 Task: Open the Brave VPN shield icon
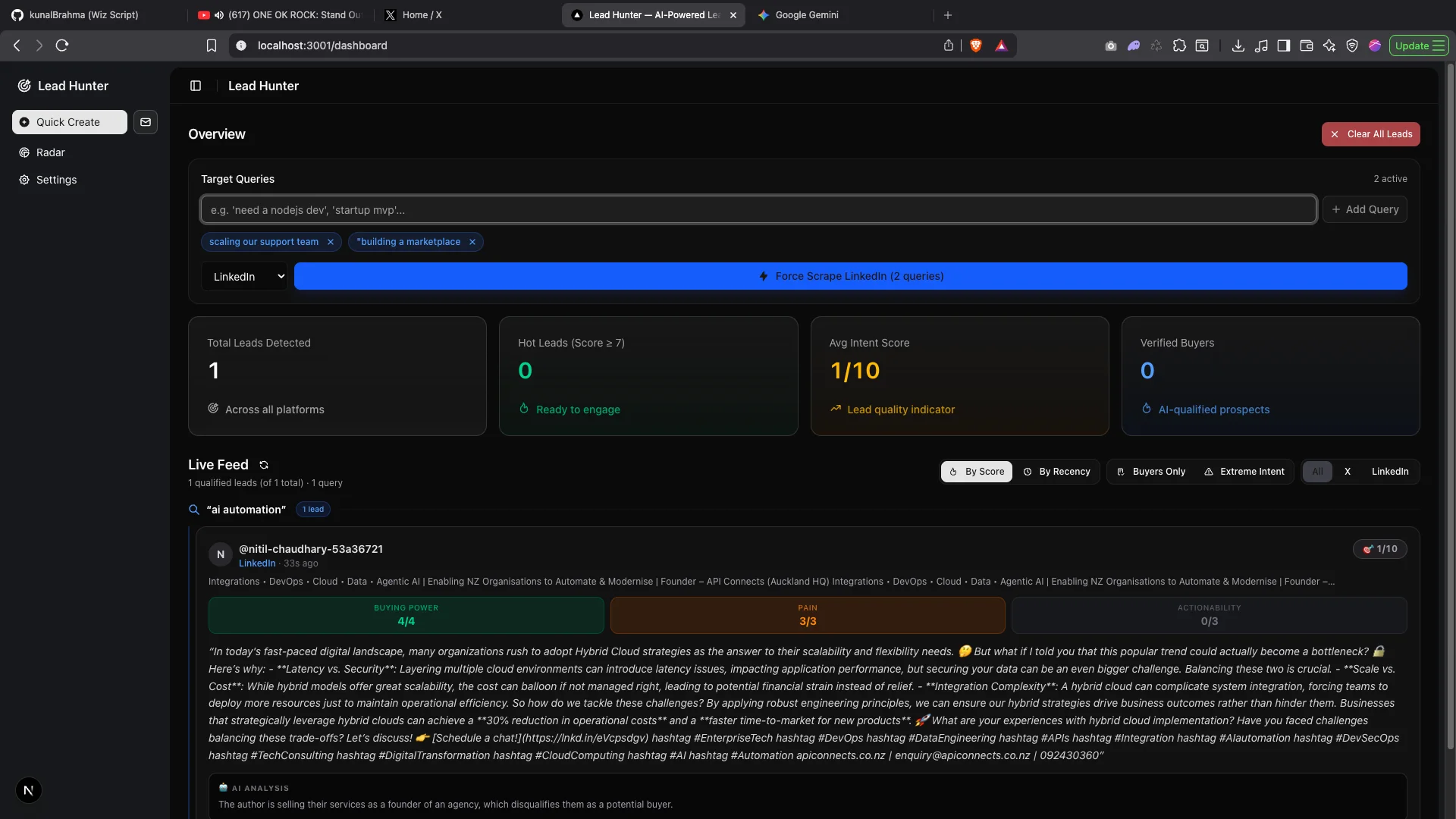point(1352,45)
